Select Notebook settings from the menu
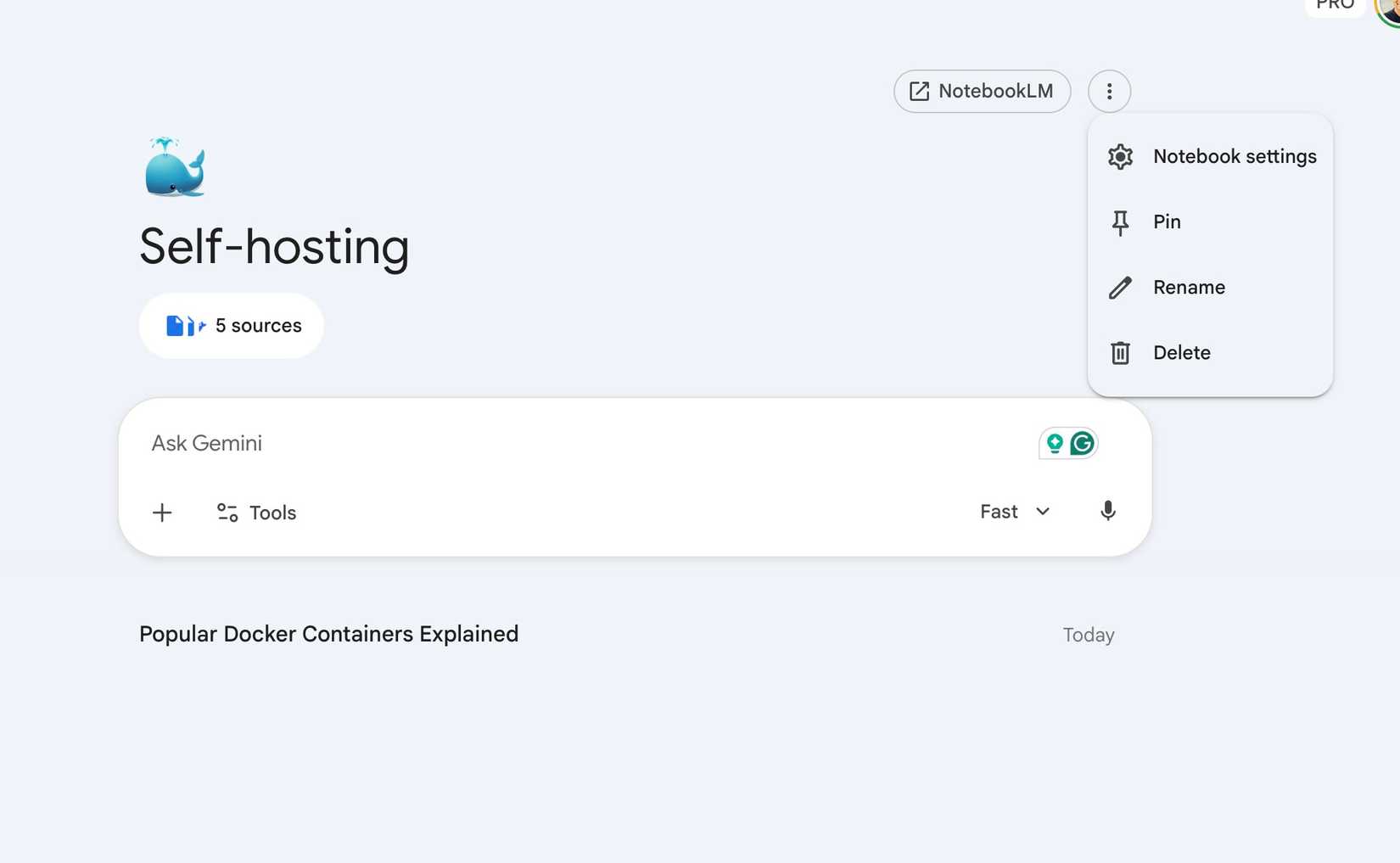 pos(1234,156)
